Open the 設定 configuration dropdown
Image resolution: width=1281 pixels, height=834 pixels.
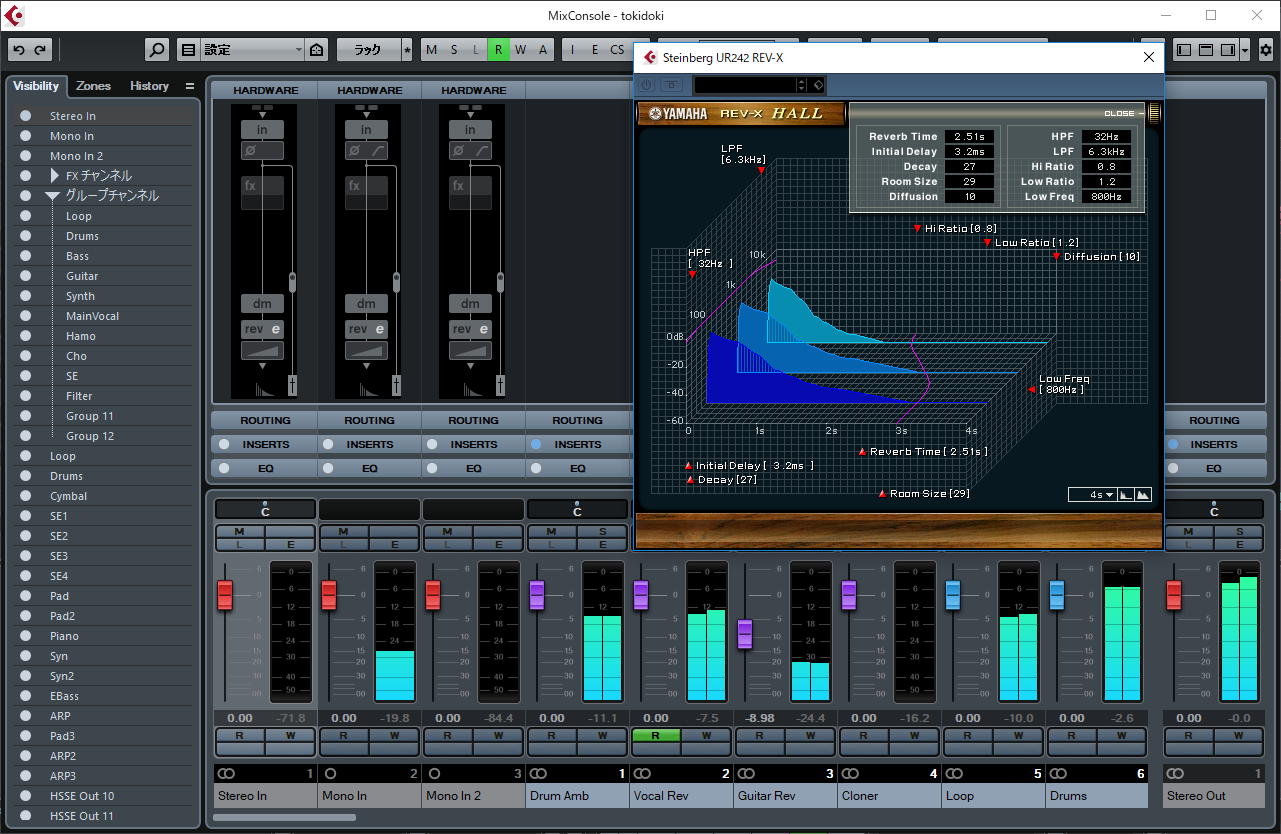click(x=253, y=50)
